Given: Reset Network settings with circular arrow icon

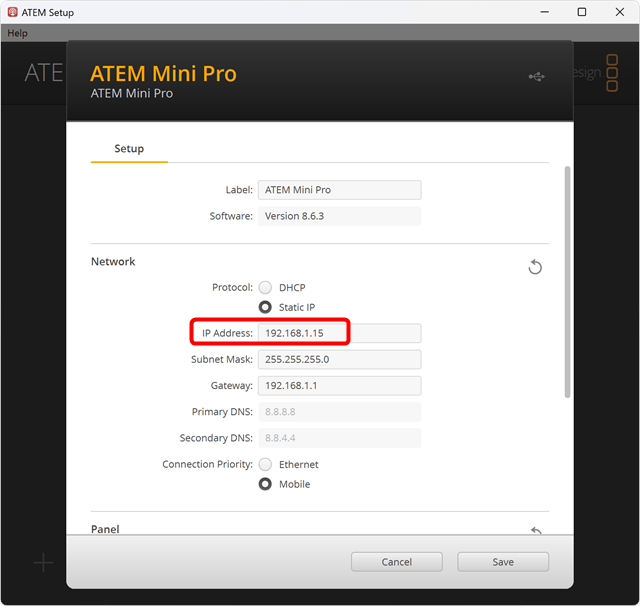Looking at the screenshot, I should [535, 267].
